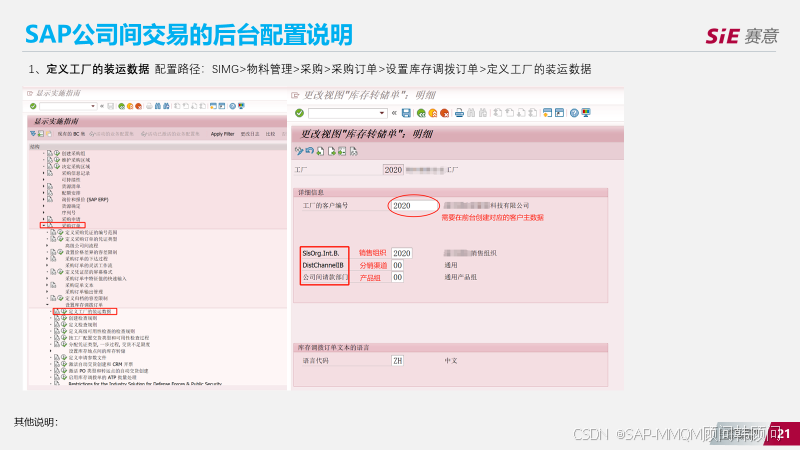
Task: Click the red Cancel icon in 库存转储单 toolbar
Action: (444, 113)
